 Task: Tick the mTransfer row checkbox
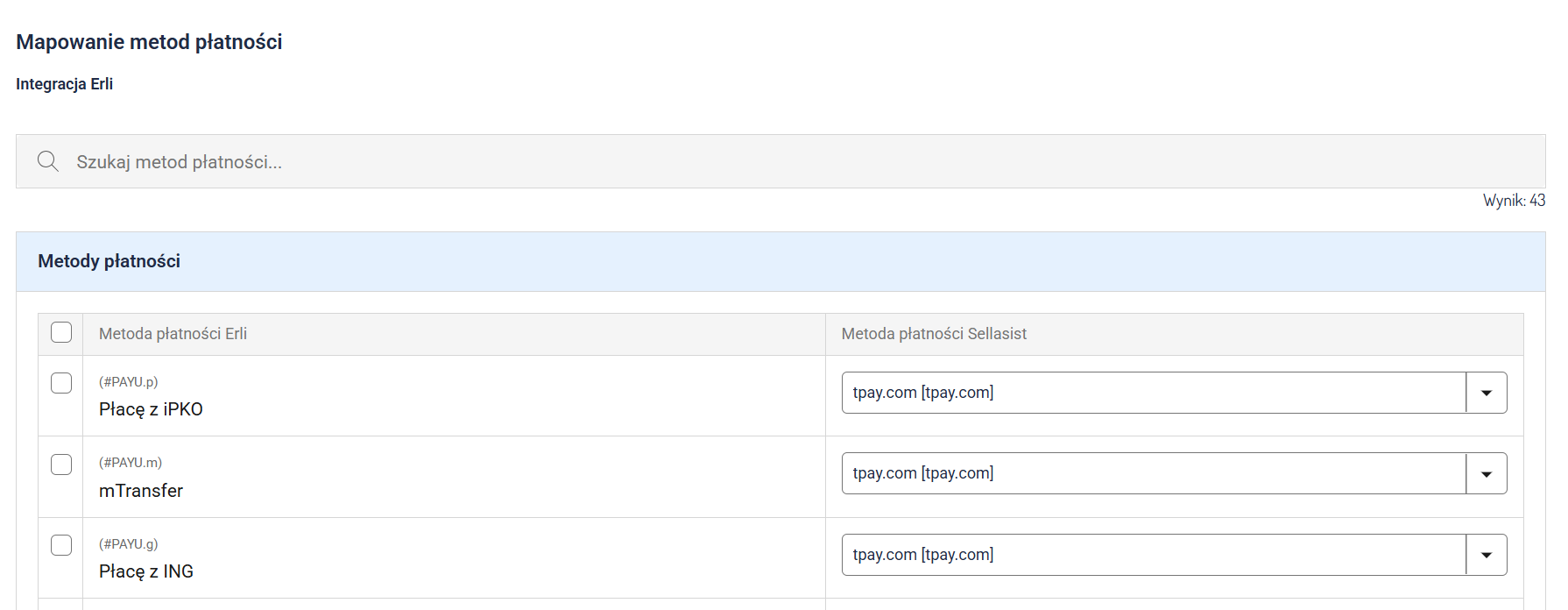tap(61, 465)
